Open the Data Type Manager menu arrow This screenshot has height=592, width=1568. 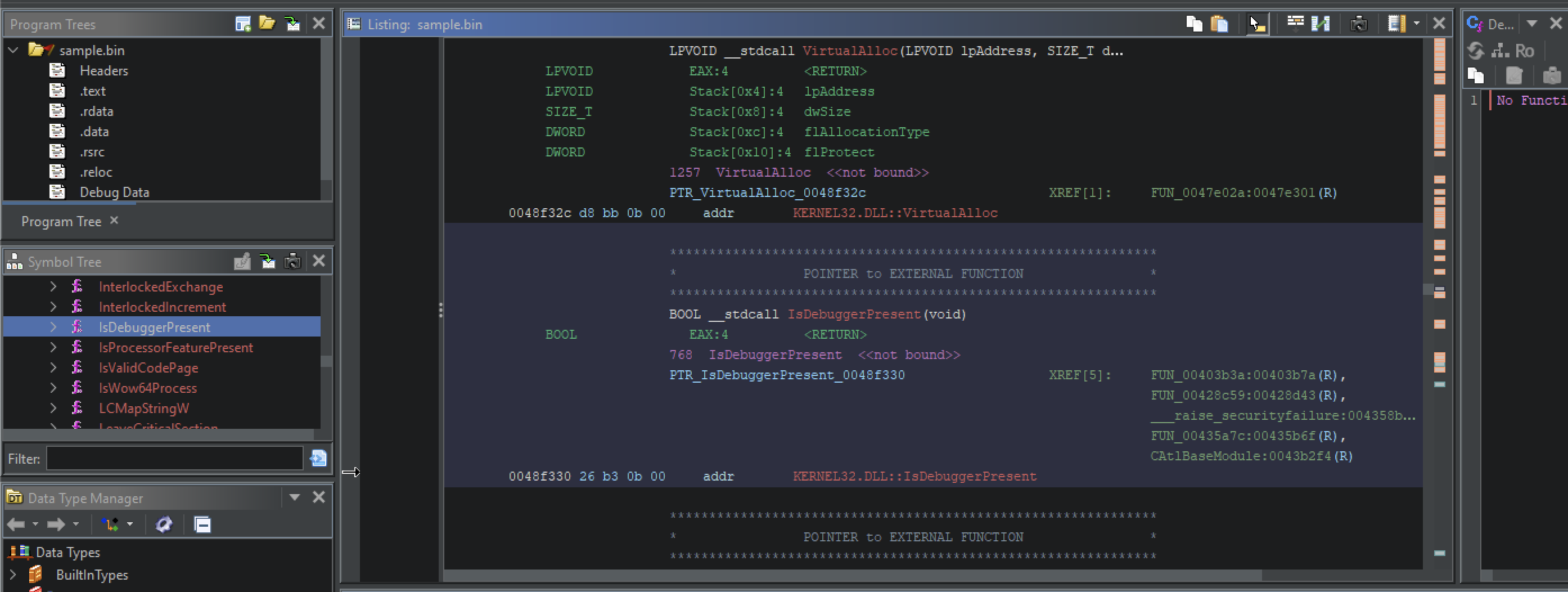click(295, 497)
